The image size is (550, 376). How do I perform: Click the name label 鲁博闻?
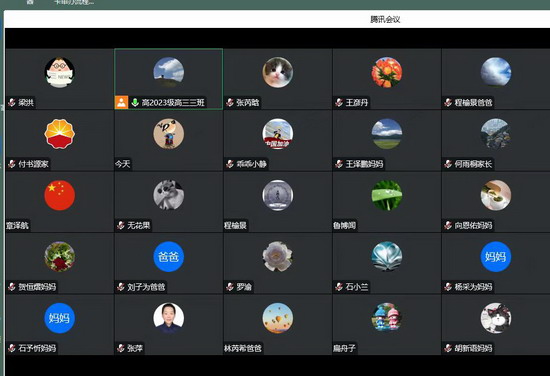coord(344,225)
